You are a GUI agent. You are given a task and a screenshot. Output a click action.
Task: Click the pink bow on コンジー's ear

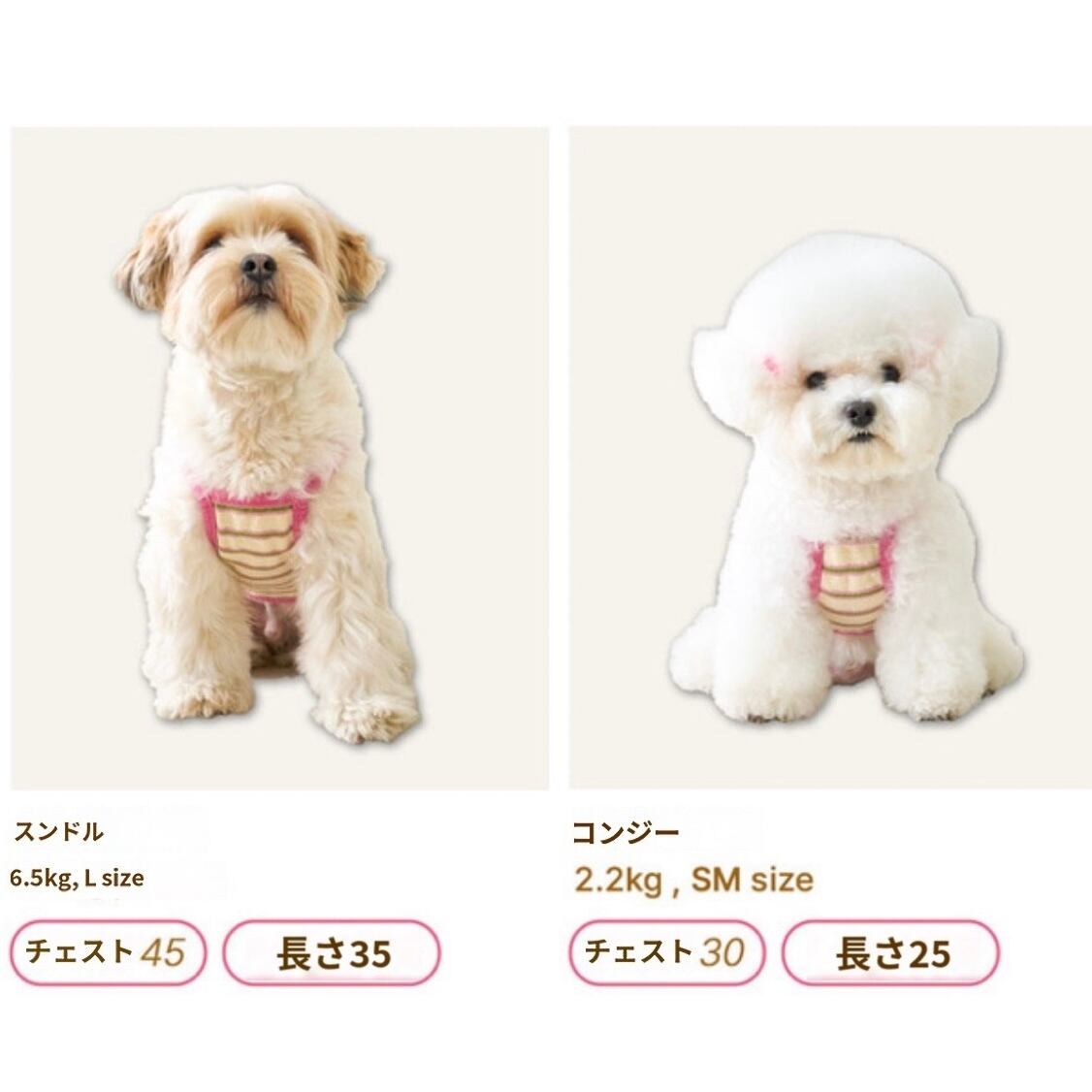[772, 364]
